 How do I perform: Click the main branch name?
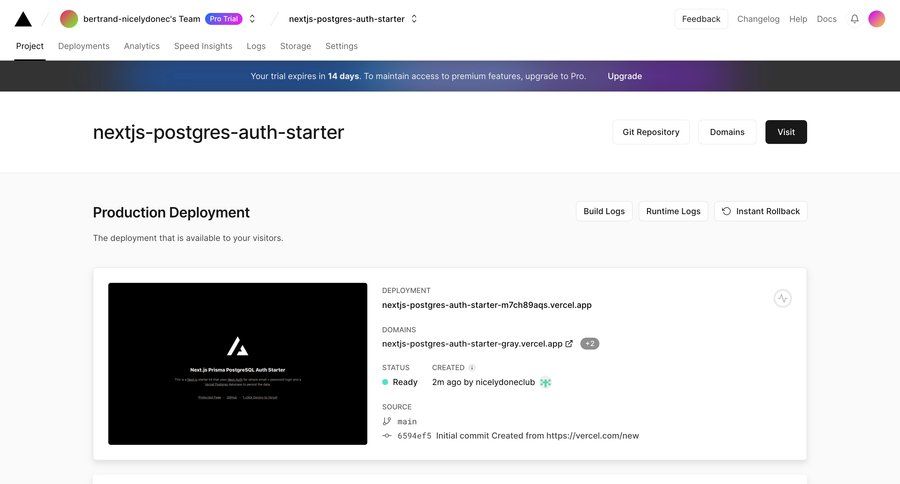pos(407,421)
